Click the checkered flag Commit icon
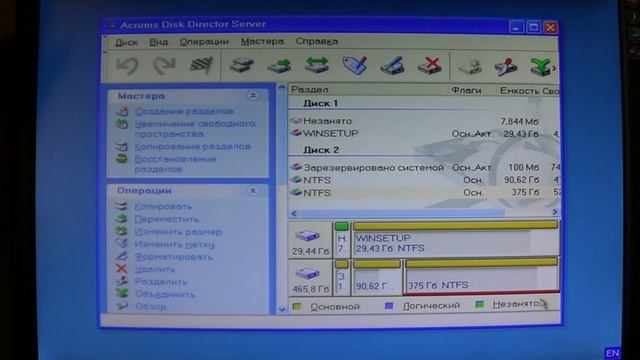This screenshot has width=640, height=360. point(201,65)
